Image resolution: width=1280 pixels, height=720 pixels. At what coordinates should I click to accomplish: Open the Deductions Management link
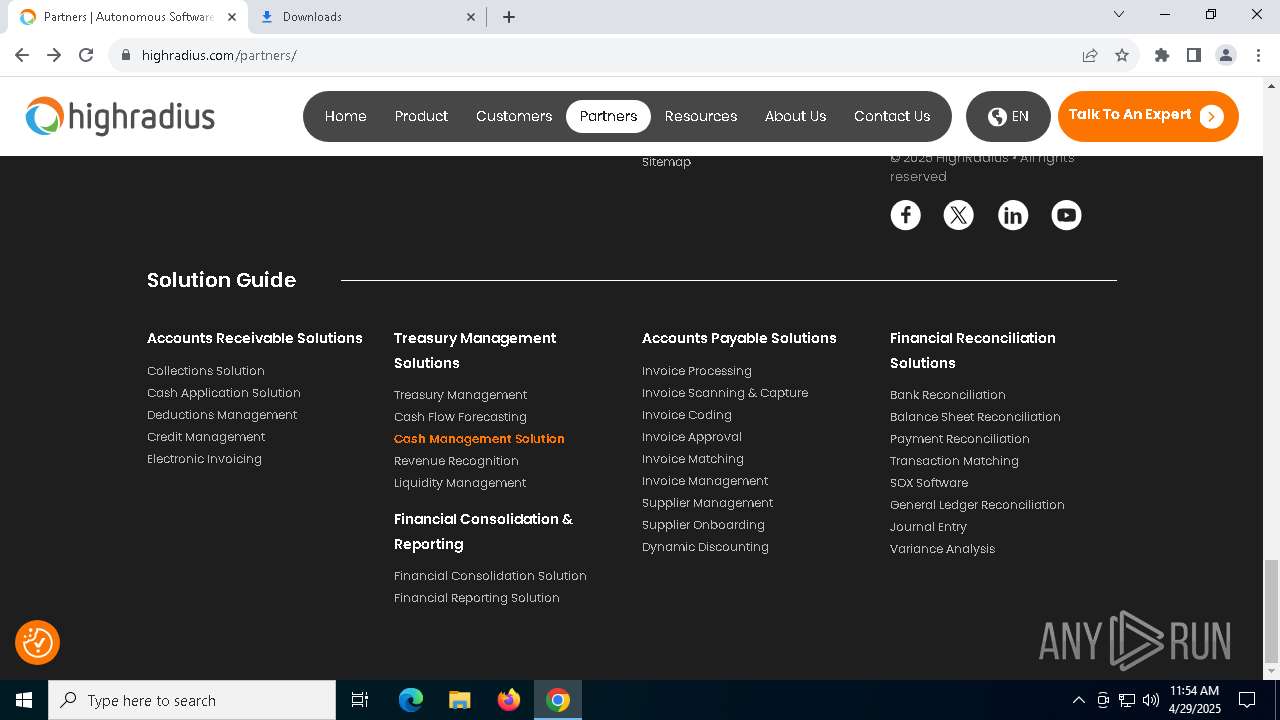point(222,415)
